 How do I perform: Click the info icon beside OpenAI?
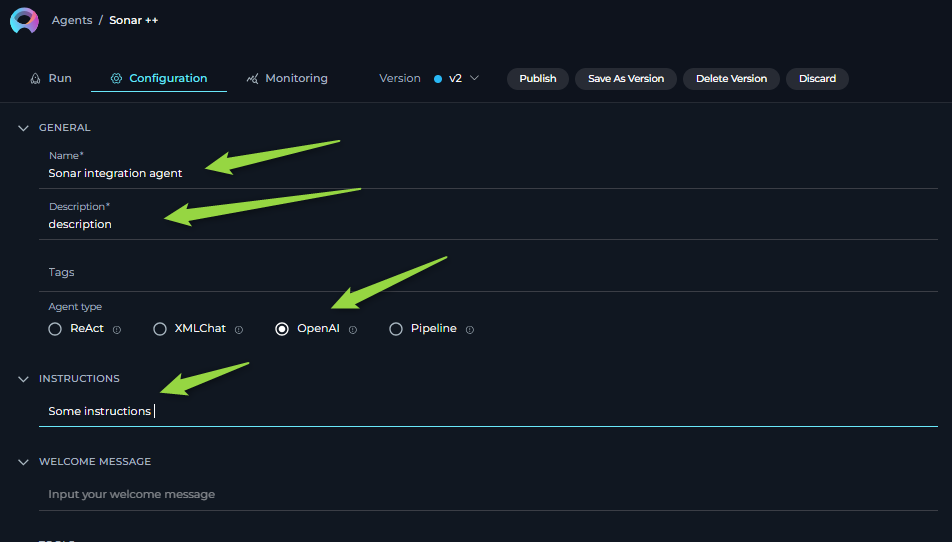[353, 330]
